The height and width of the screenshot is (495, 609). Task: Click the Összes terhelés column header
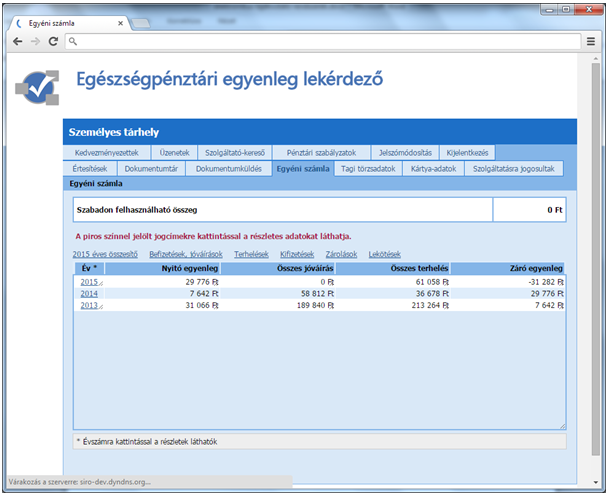click(x=393, y=268)
